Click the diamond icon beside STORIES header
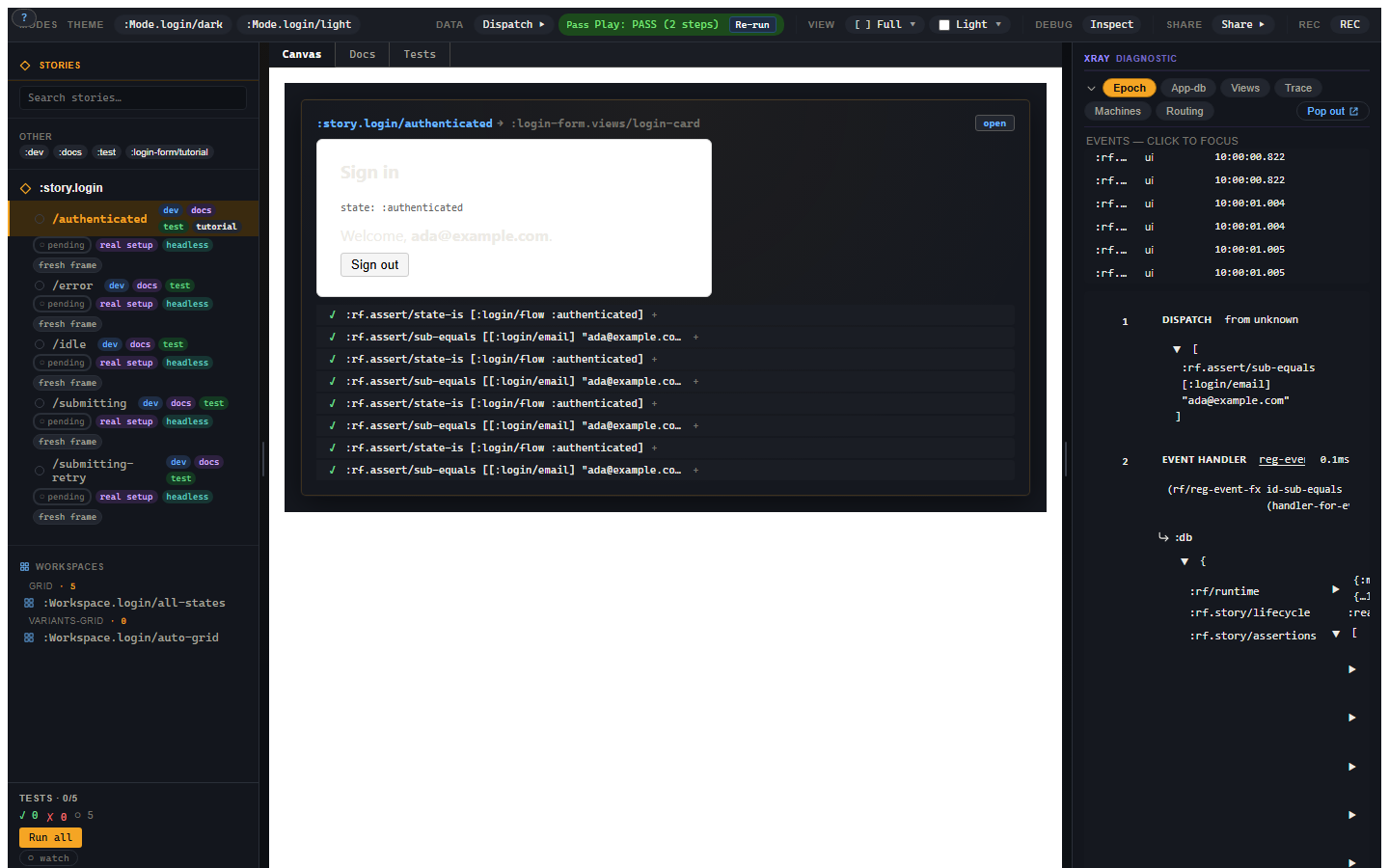This screenshot has height=868, width=1389. (x=25, y=66)
